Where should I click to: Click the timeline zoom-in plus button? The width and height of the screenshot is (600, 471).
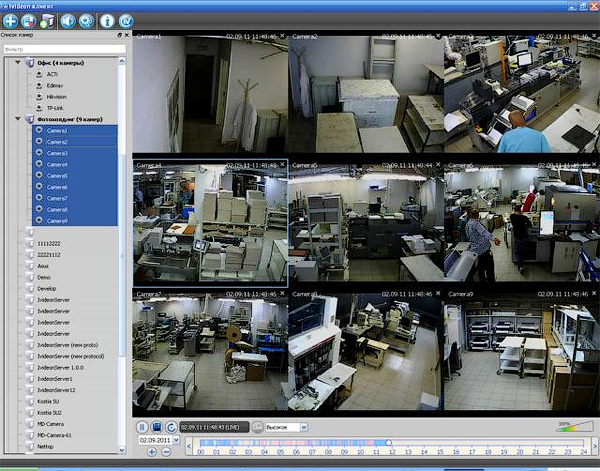(152, 452)
